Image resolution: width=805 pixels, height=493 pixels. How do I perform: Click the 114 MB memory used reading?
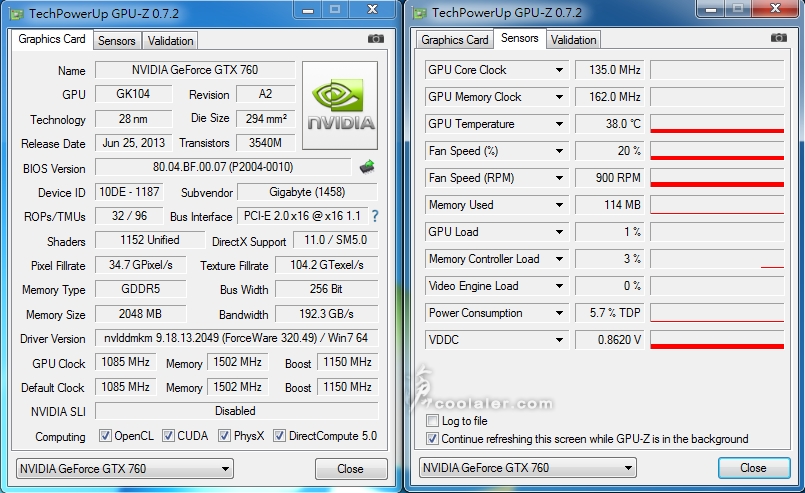(610, 205)
